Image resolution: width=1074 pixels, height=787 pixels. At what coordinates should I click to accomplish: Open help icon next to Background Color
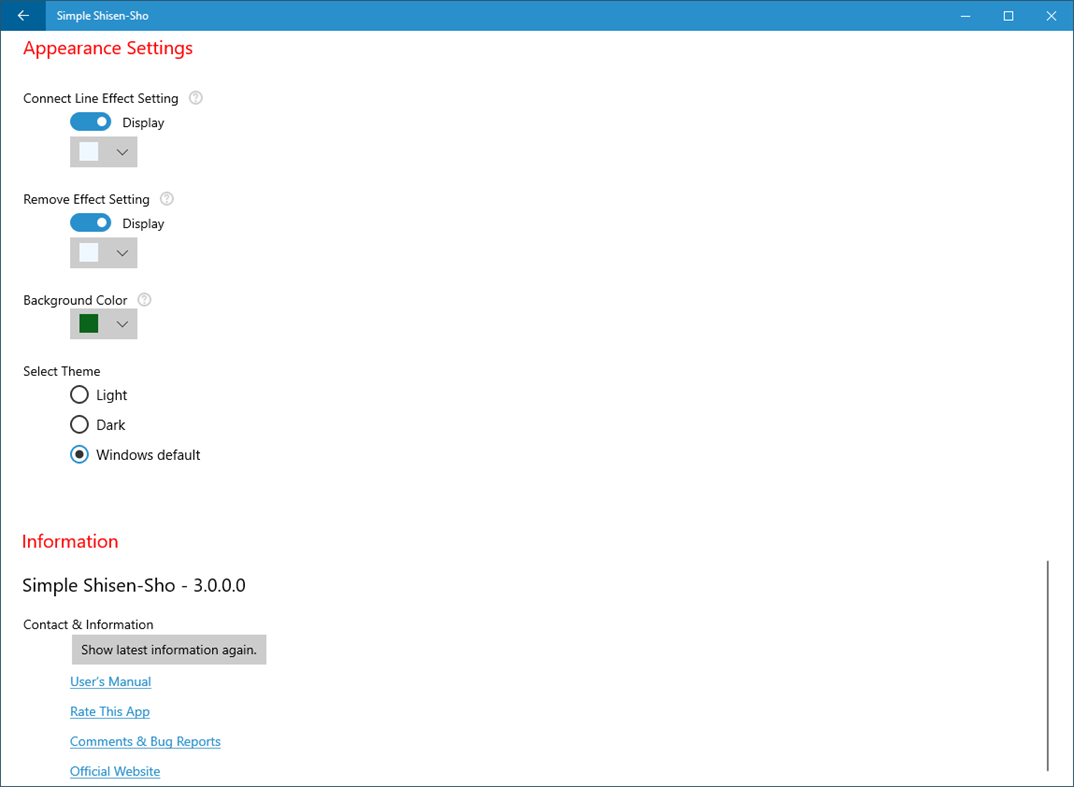coord(145,299)
